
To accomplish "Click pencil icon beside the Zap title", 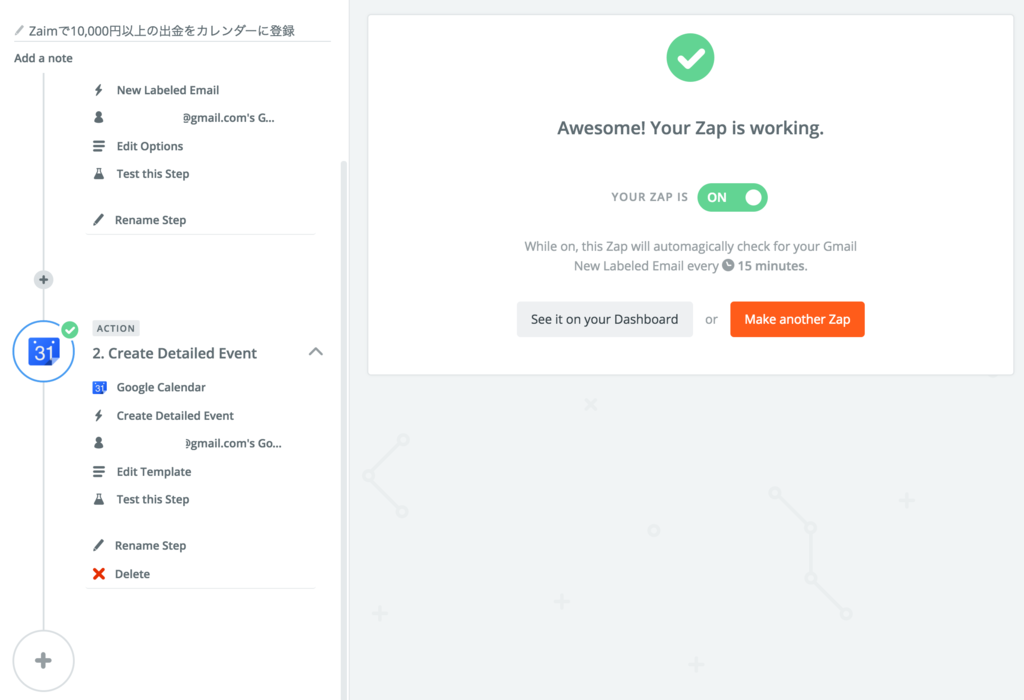I will (x=19, y=31).
